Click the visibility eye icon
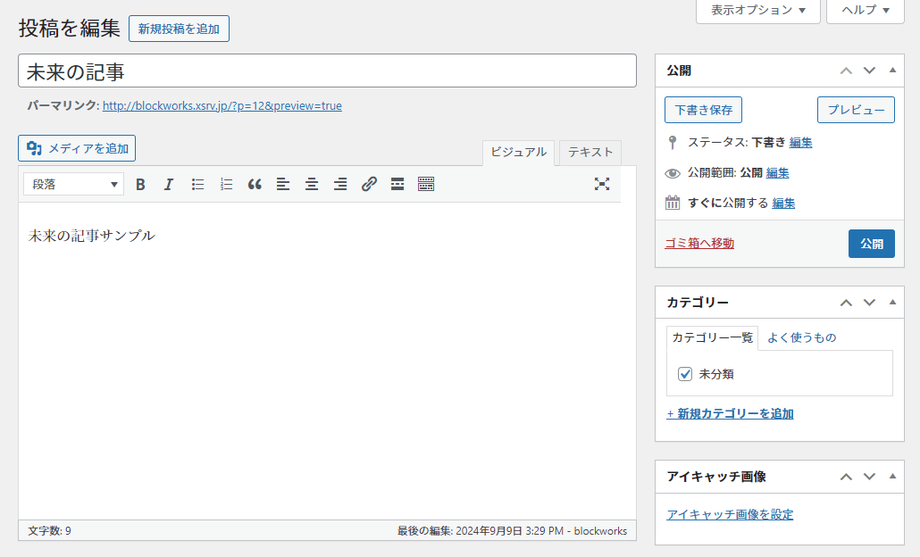This screenshot has width=920, height=557. pyautogui.click(x=672, y=173)
